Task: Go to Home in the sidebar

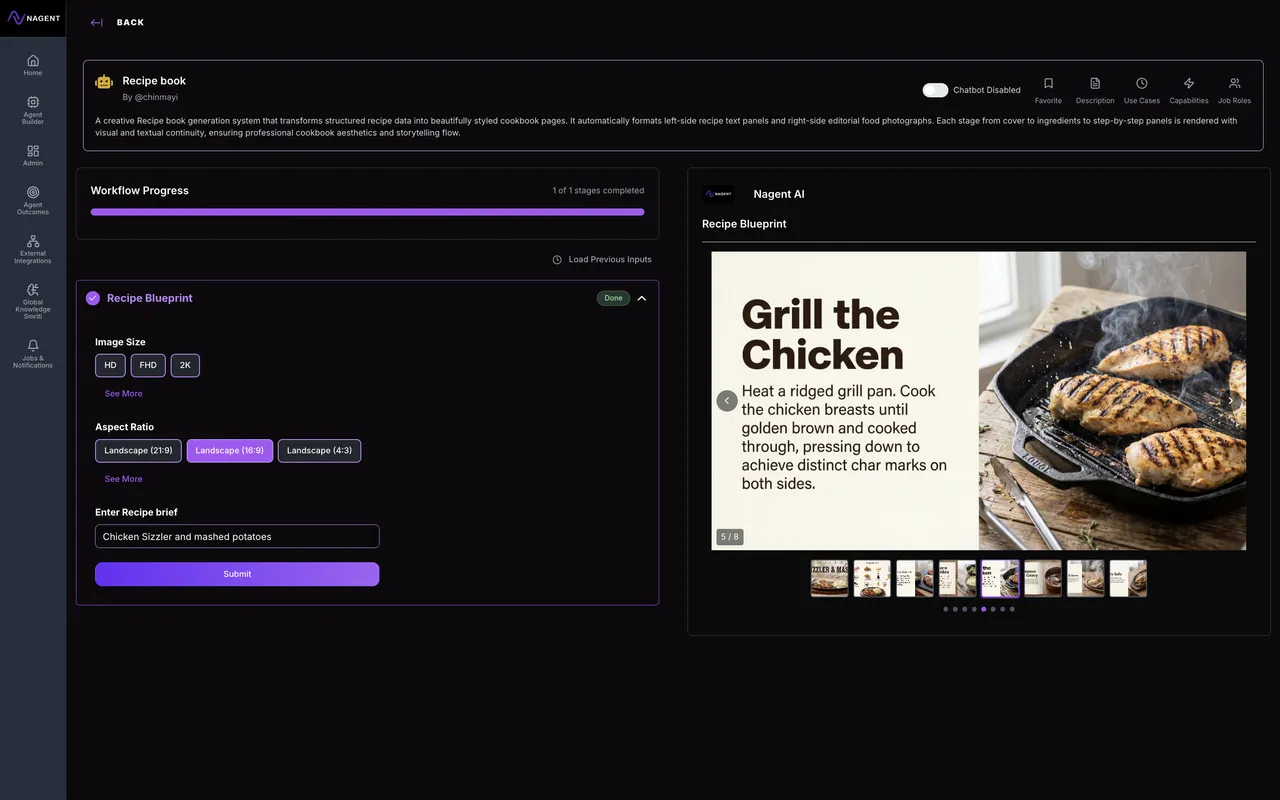Action: click(x=33, y=65)
